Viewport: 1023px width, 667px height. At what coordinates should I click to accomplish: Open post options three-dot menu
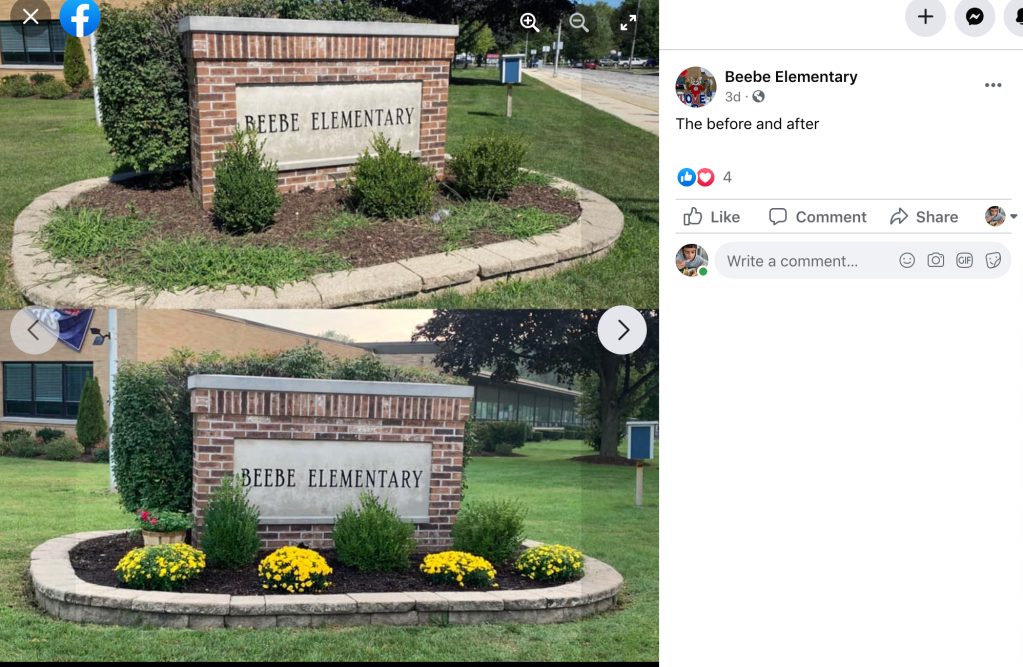click(993, 85)
